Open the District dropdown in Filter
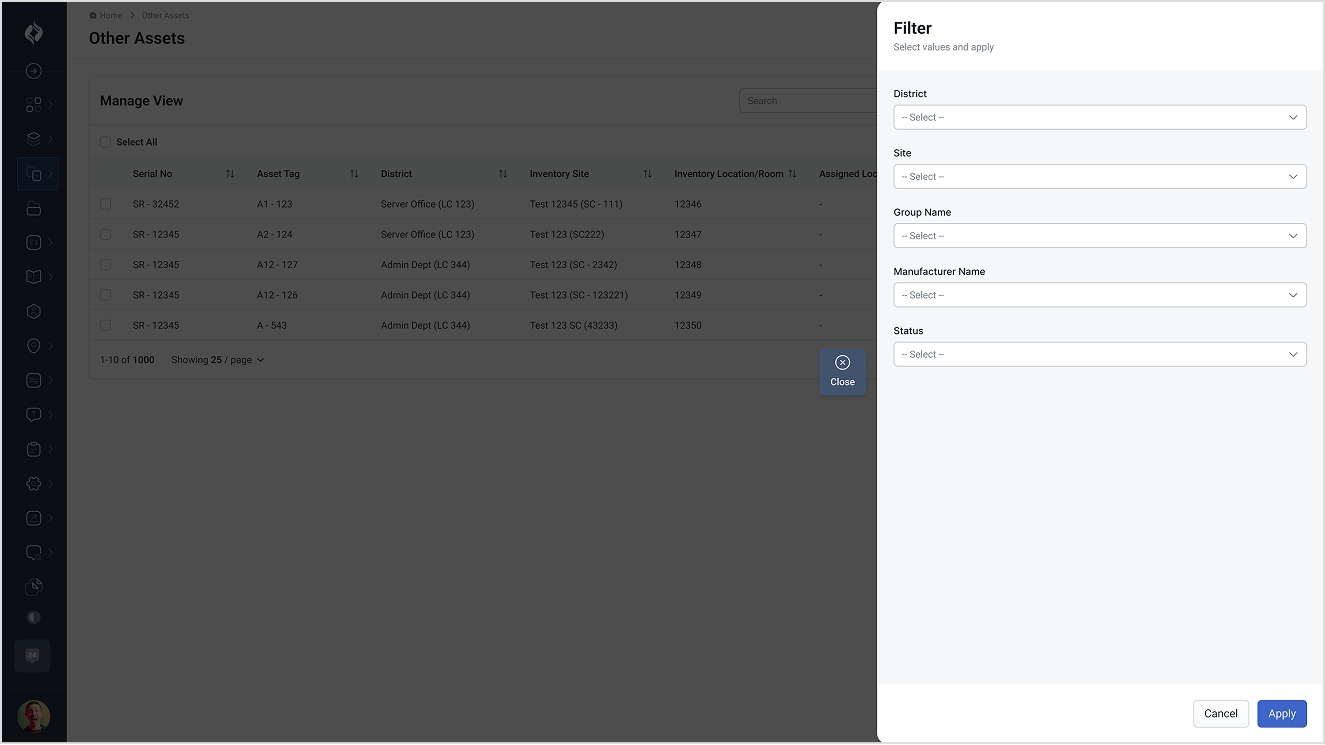Screen dimensions: 1325x745 [1099, 117]
